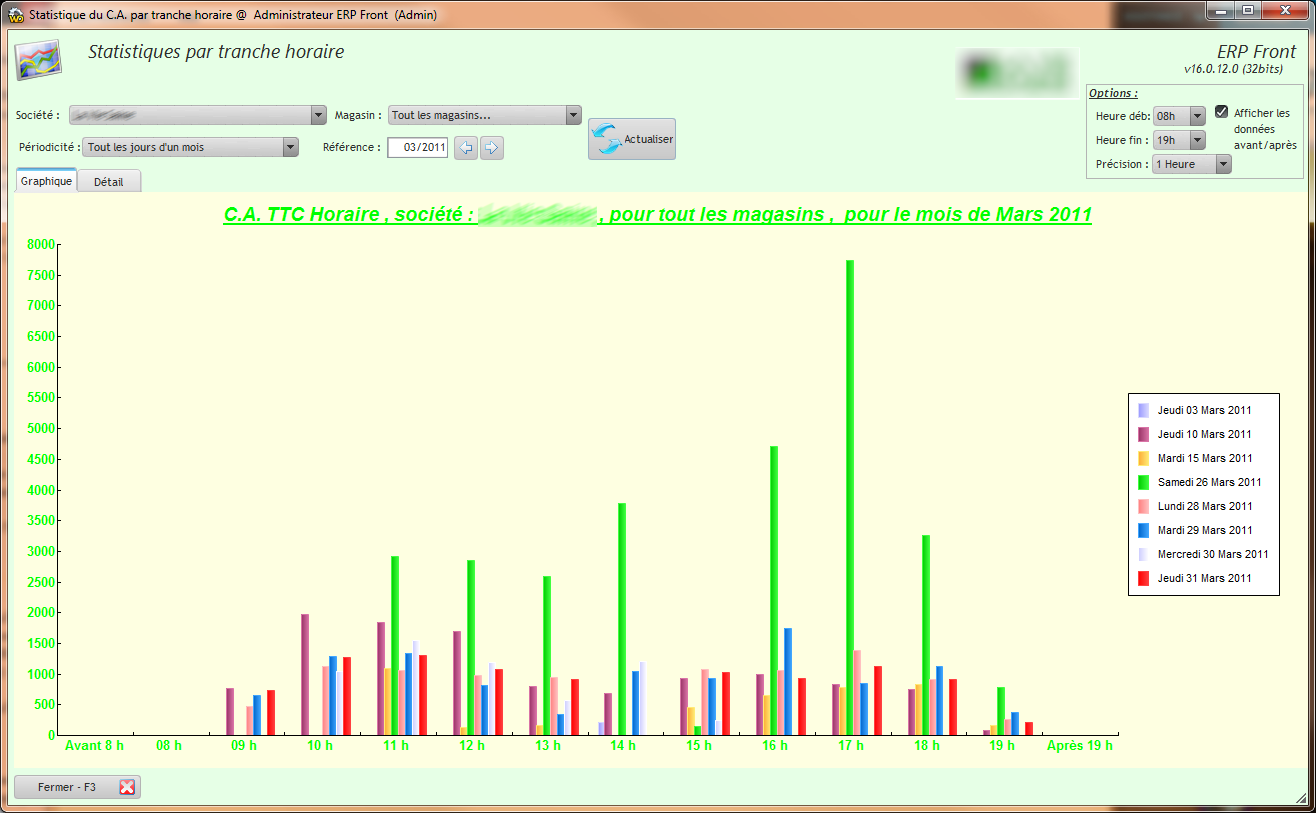Select the Graphique tab

pyautogui.click(x=46, y=181)
